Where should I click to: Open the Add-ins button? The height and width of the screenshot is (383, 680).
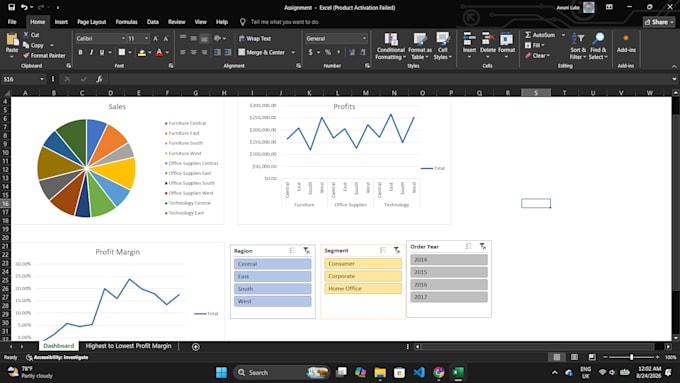click(x=626, y=44)
